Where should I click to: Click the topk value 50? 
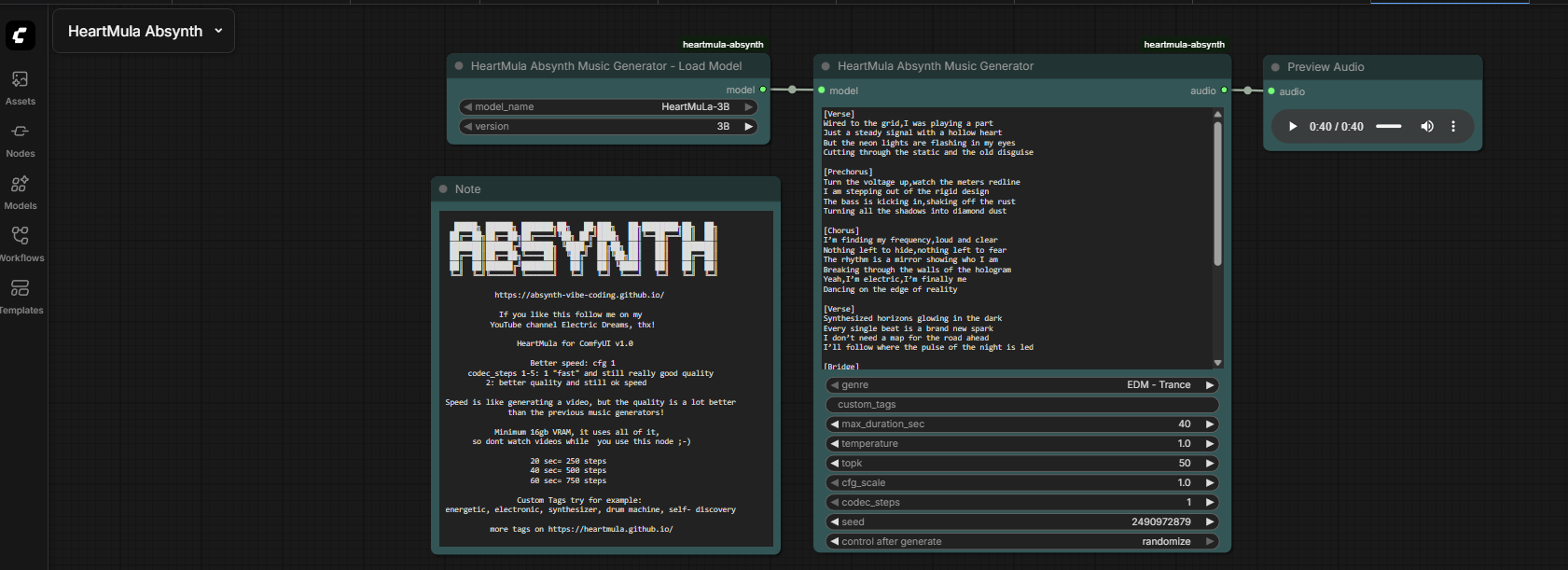[x=1185, y=463]
